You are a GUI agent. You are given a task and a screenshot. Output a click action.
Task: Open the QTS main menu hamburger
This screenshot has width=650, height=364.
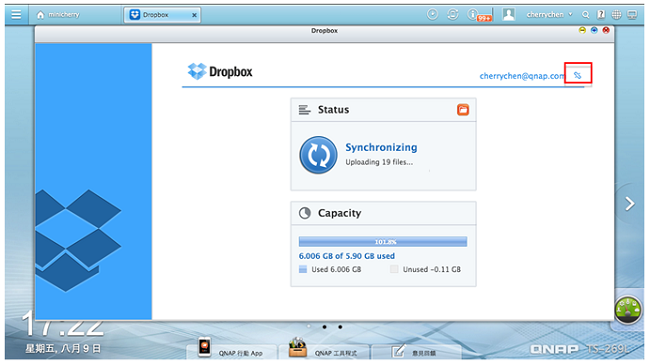coord(16,15)
